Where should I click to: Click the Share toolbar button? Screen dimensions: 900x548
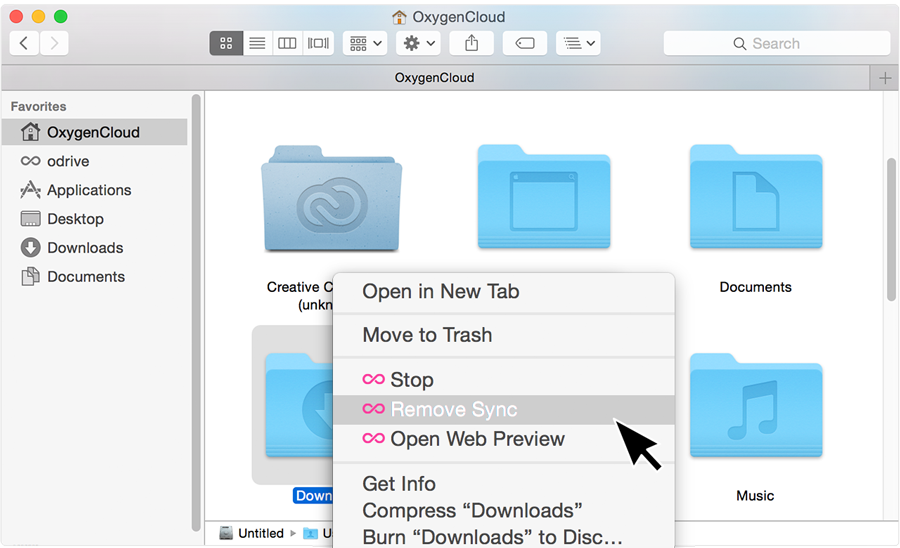[x=471, y=43]
